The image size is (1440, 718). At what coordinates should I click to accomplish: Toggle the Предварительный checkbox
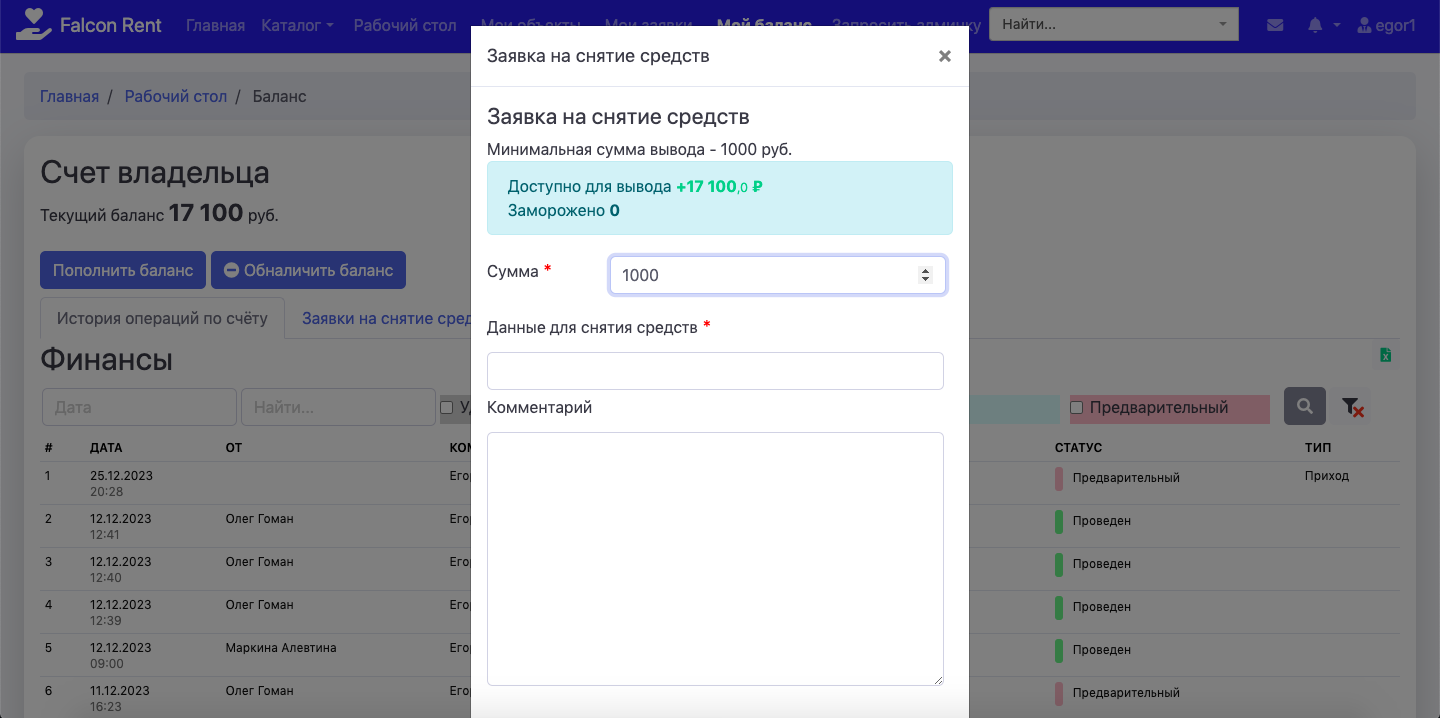[1077, 408]
